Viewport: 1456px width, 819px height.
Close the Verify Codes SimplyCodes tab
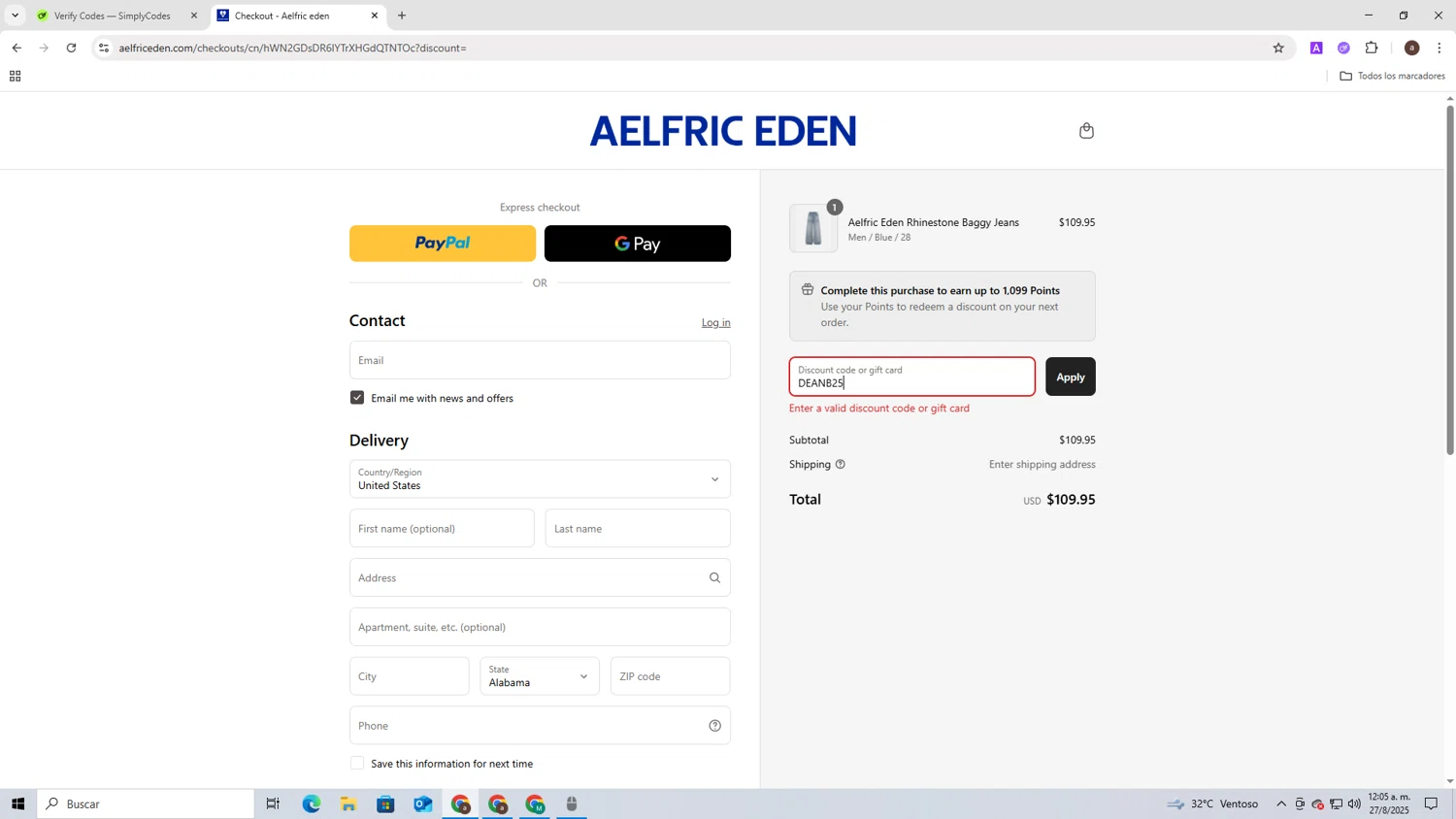(x=194, y=16)
